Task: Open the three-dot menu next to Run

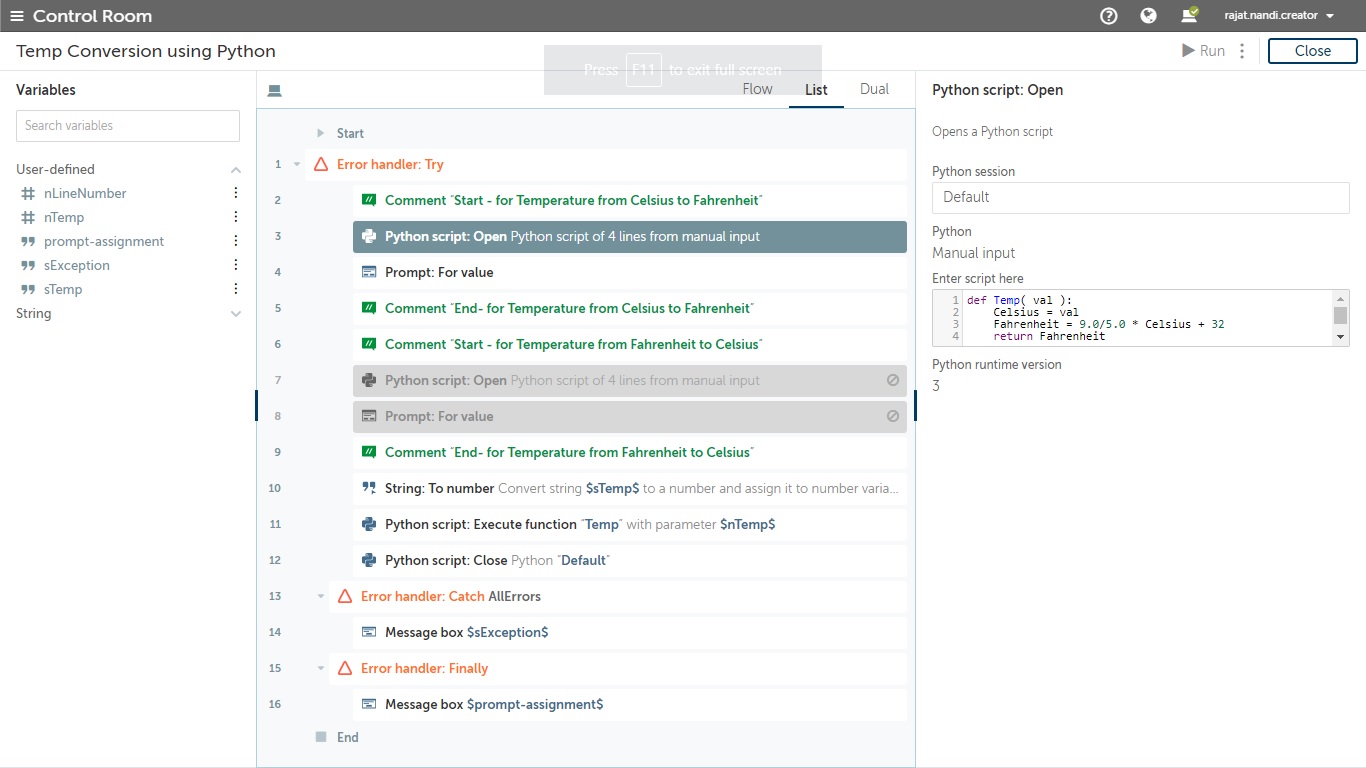Action: [1242, 51]
